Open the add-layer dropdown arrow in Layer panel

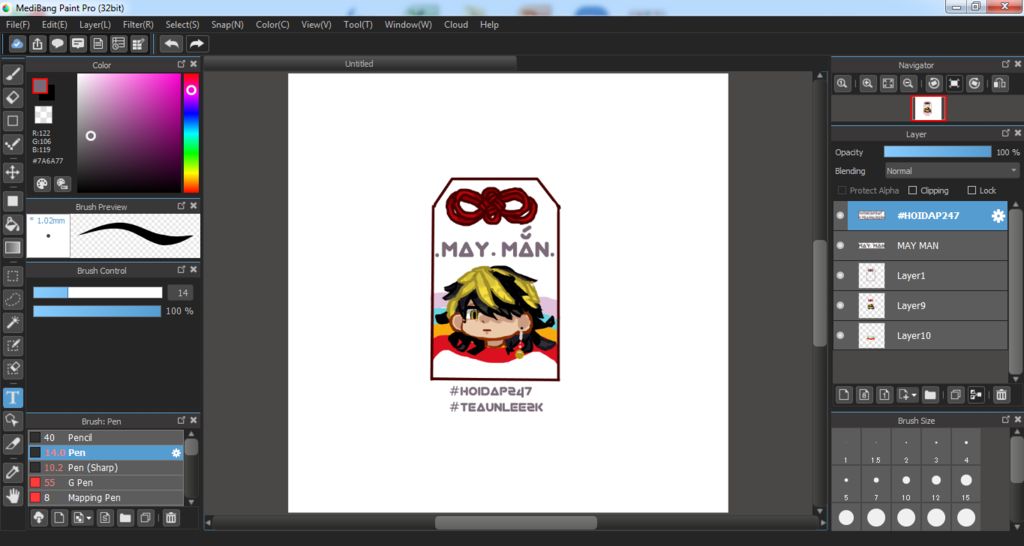click(x=907, y=394)
